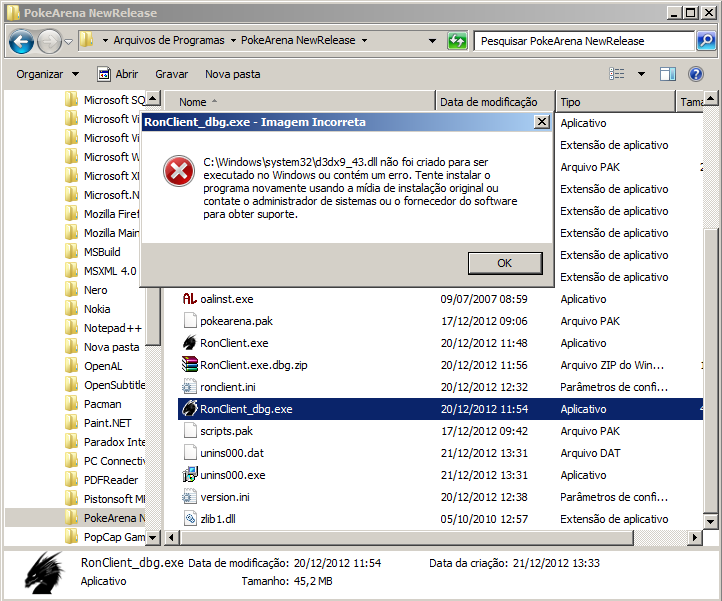
Task: Sort by the Tipo column header
Action: click(615, 102)
